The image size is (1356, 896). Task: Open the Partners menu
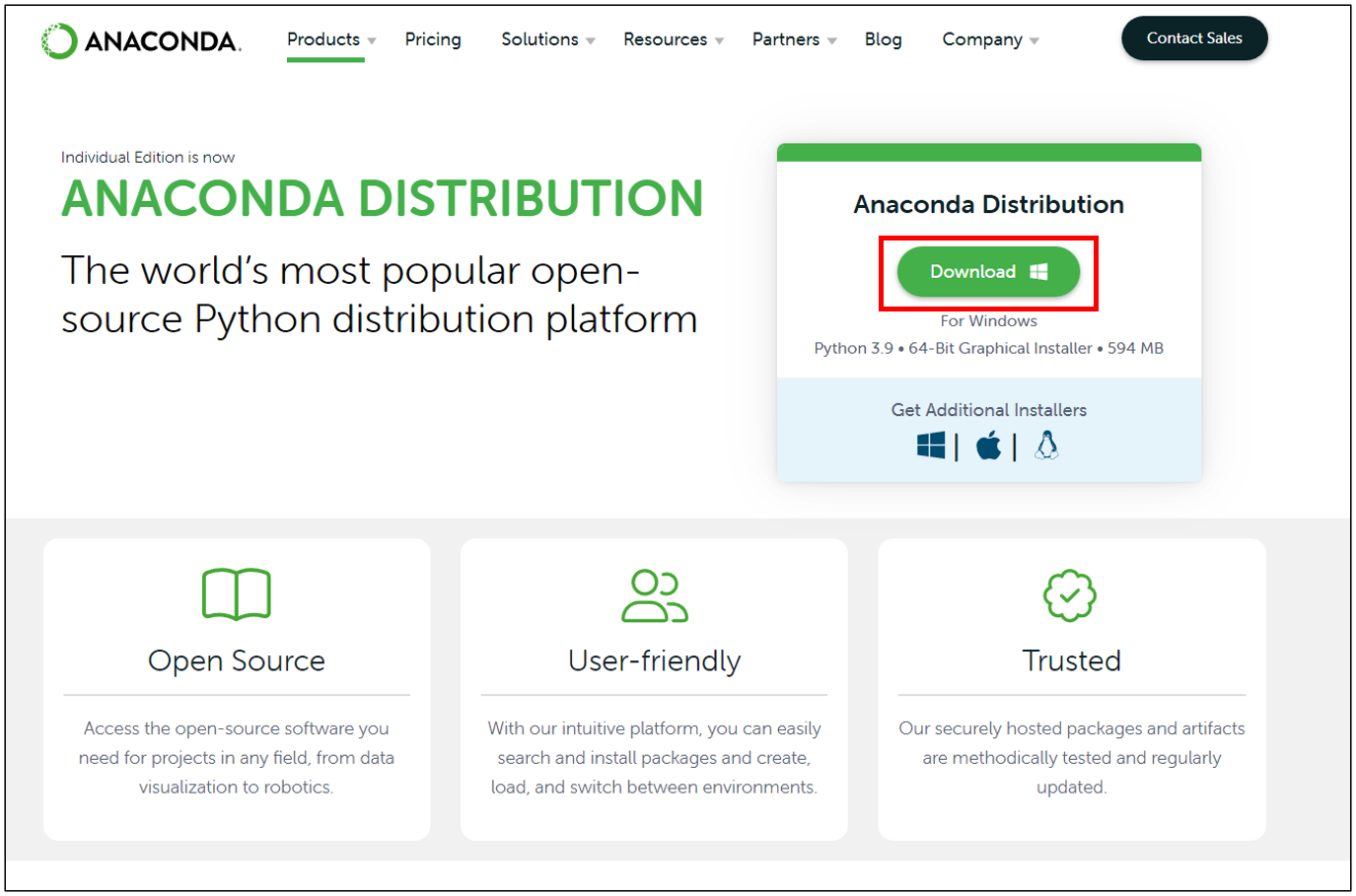(x=786, y=39)
